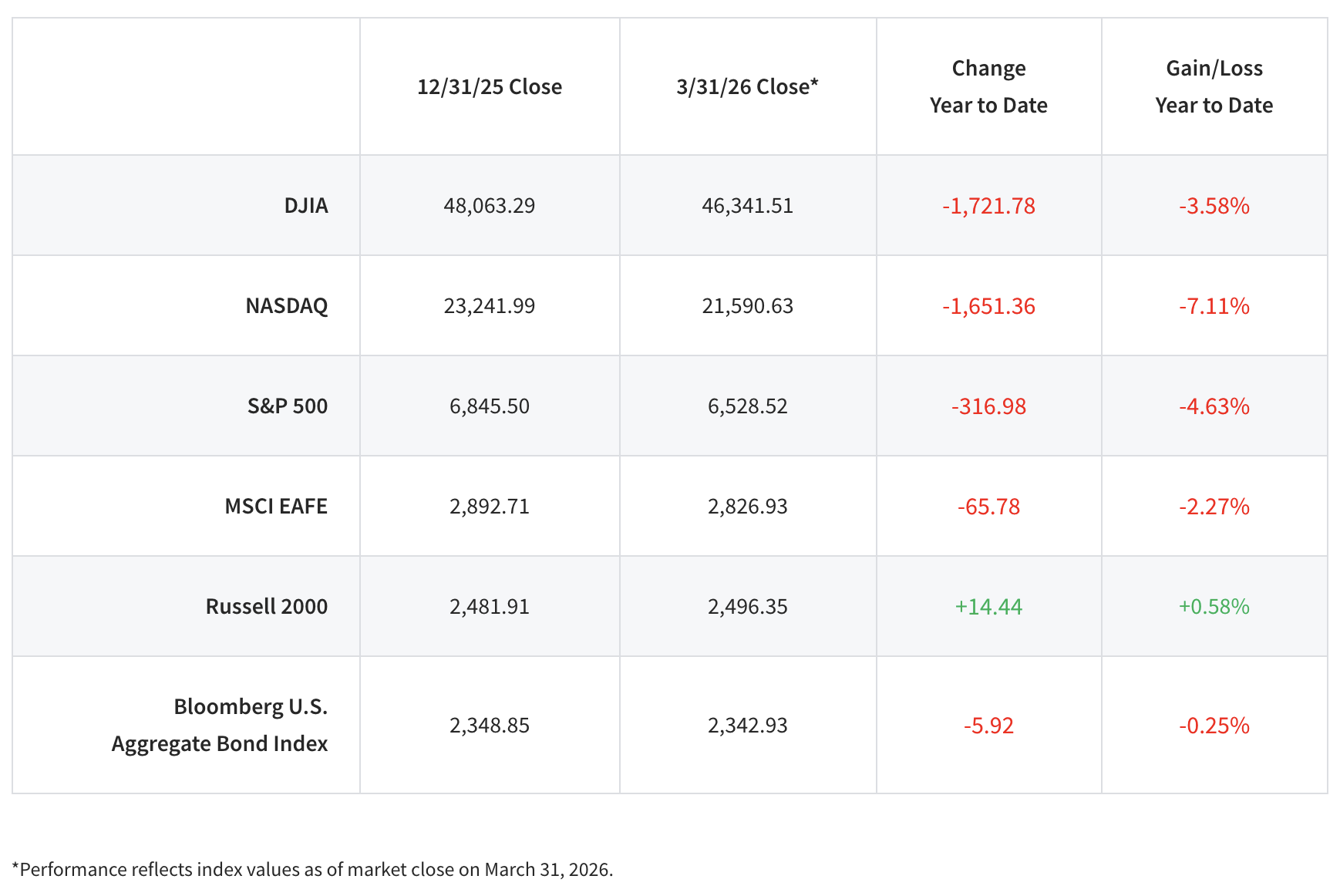The height and width of the screenshot is (896, 1340).
Task: Click the Change Year to Date header
Action: (x=988, y=86)
